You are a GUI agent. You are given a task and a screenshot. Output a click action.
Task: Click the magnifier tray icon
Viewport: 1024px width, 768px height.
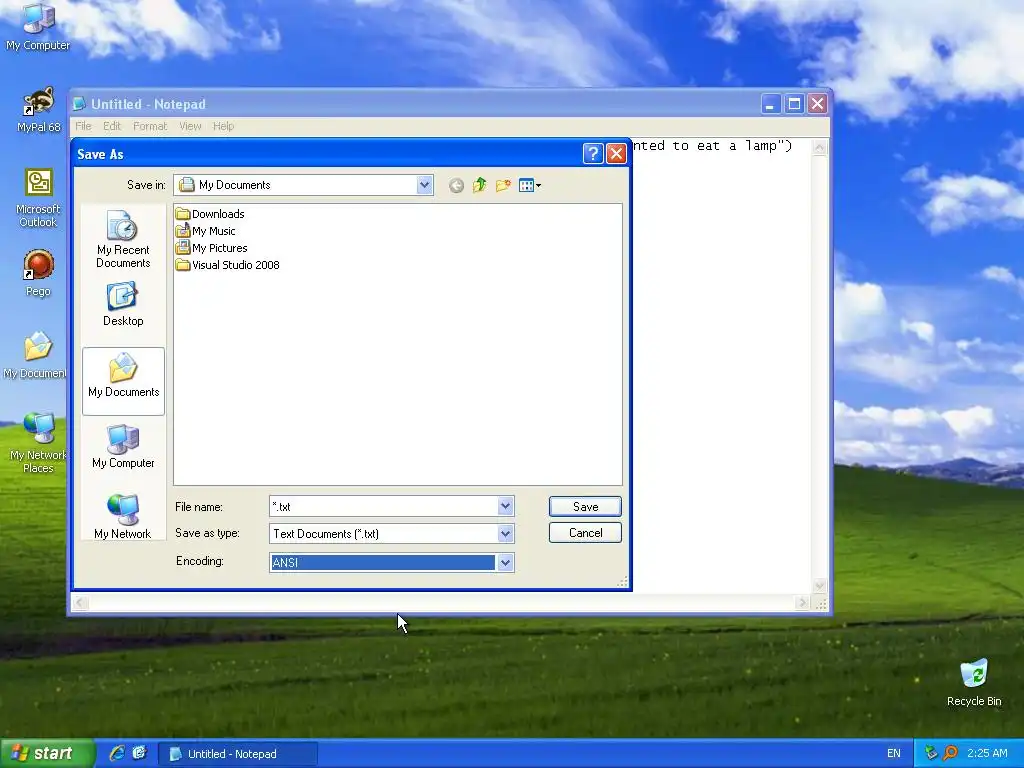point(950,754)
